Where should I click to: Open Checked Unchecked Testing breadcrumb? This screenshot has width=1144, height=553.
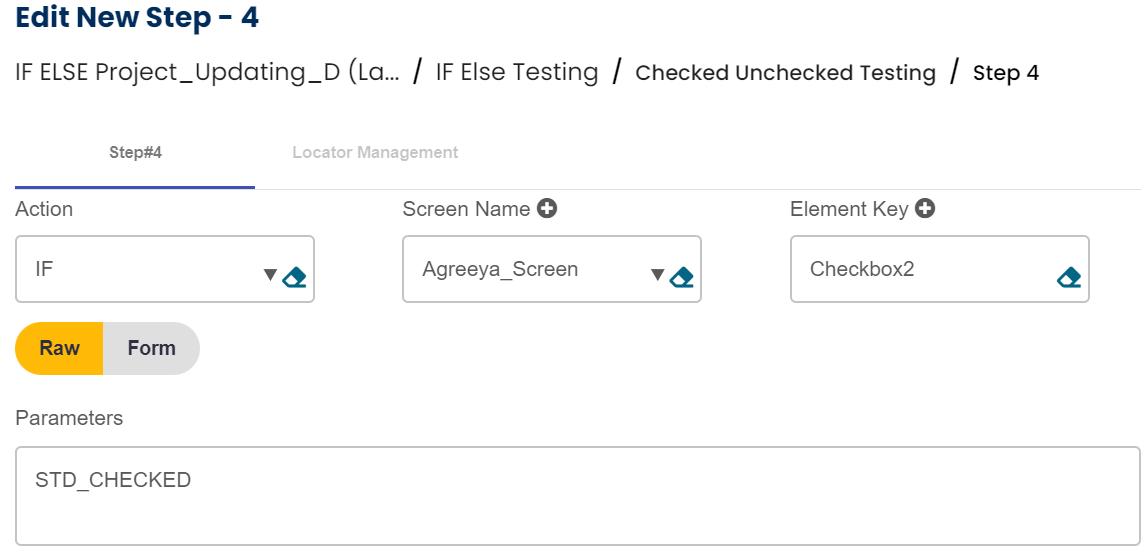pyautogui.click(x=785, y=73)
